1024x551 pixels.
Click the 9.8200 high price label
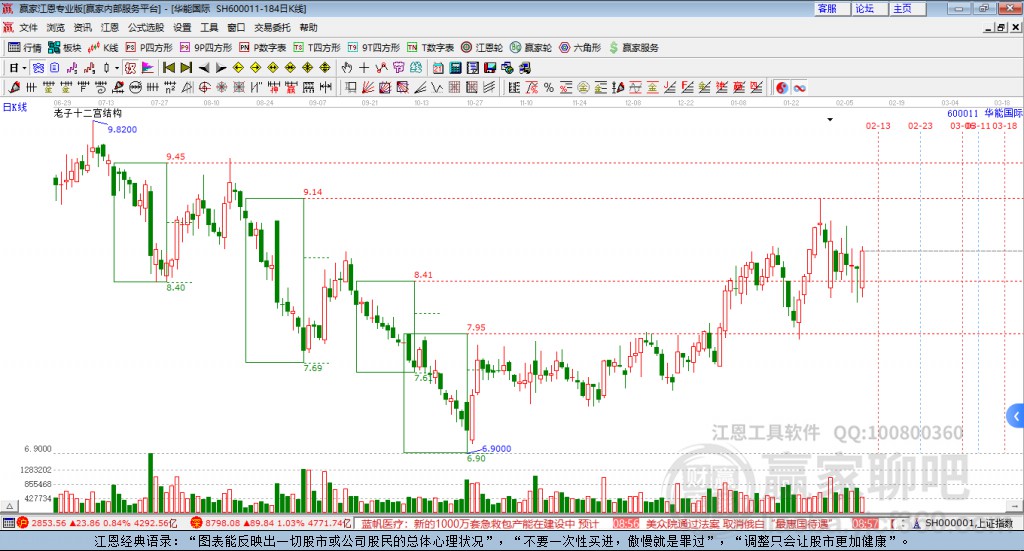pyautogui.click(x=122, y=129)
